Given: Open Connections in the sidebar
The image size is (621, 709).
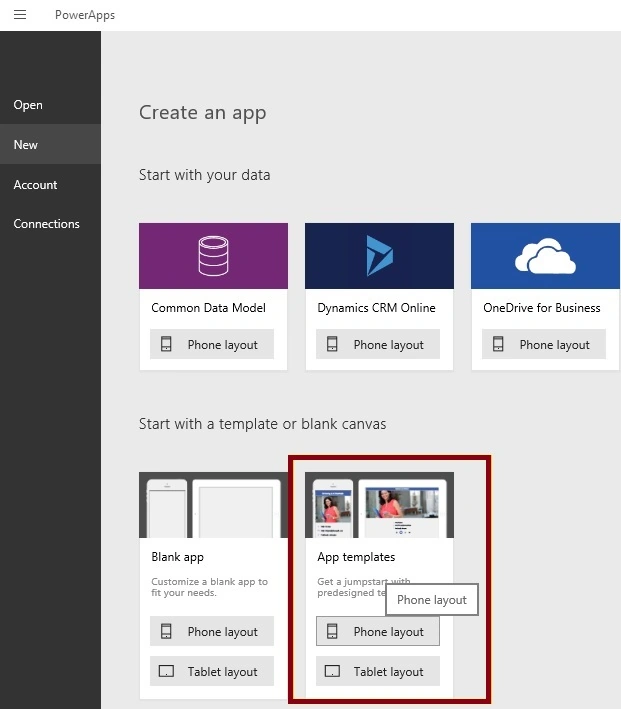Looking at the screenshot, I should pyautogui.click(x=50, y=224).
